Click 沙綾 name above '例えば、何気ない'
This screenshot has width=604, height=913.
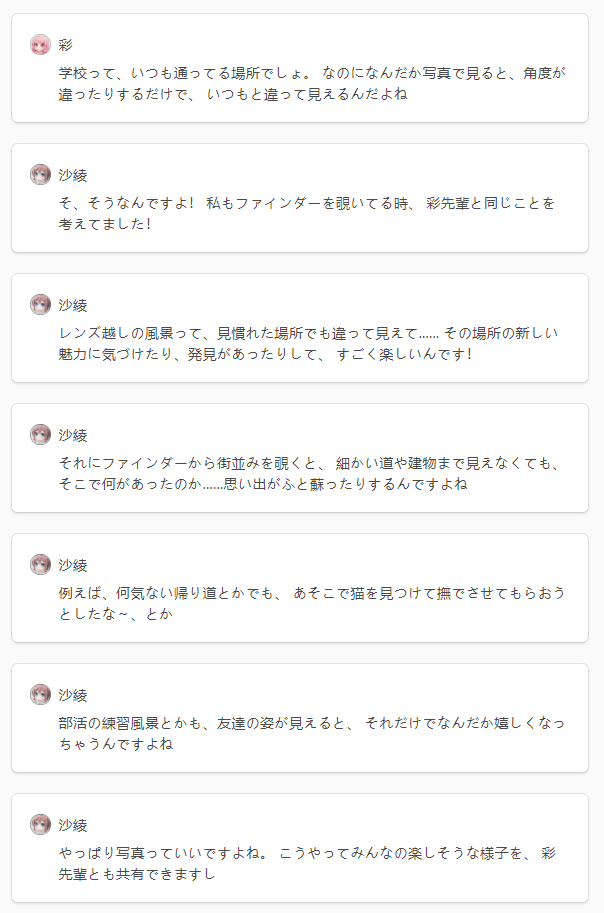point(73,565)
